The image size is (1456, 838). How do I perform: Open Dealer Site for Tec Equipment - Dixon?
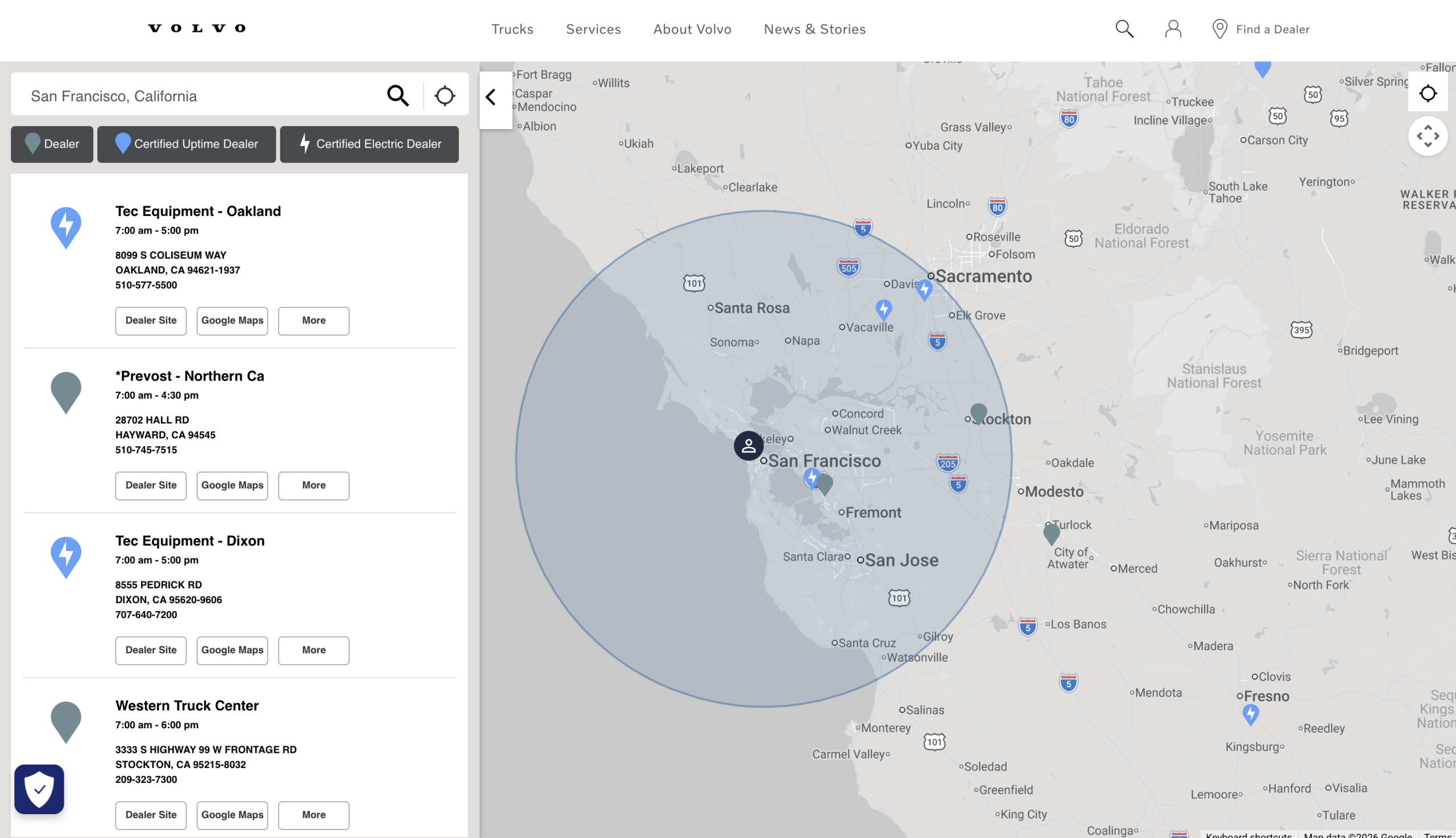tap(151, 650)
